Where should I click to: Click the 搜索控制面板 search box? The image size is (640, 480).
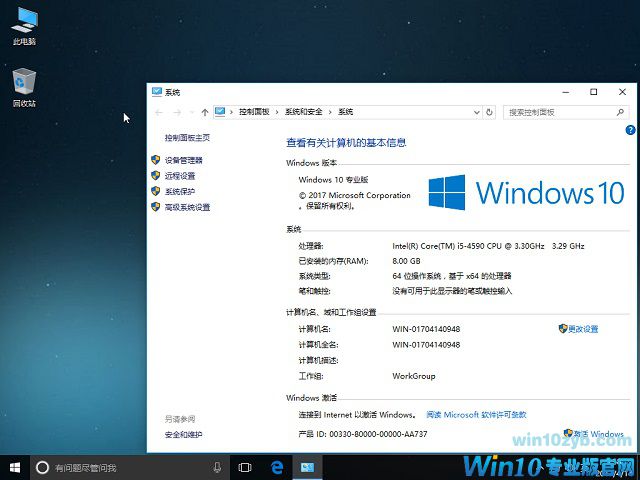point(560,112)
